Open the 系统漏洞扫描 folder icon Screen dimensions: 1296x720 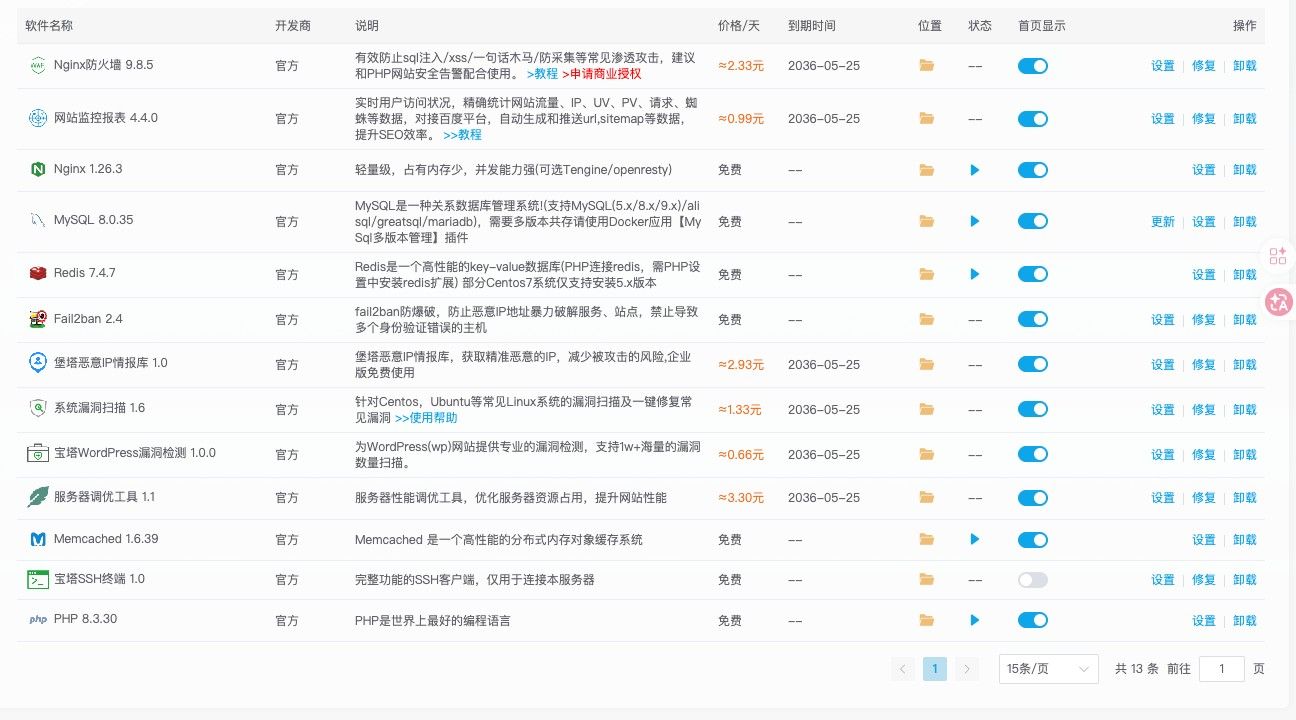[x=927, y=409]
